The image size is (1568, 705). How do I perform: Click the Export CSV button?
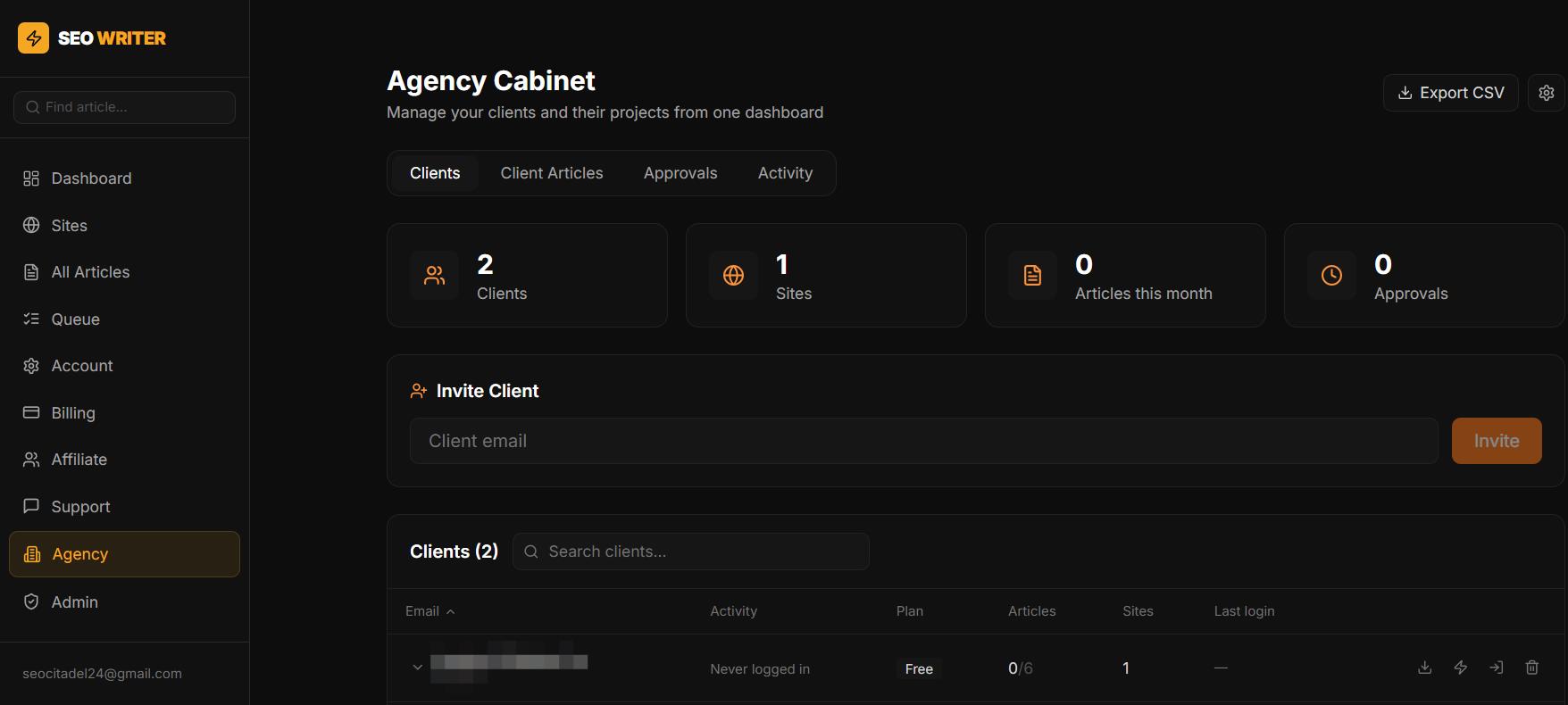1451,93
